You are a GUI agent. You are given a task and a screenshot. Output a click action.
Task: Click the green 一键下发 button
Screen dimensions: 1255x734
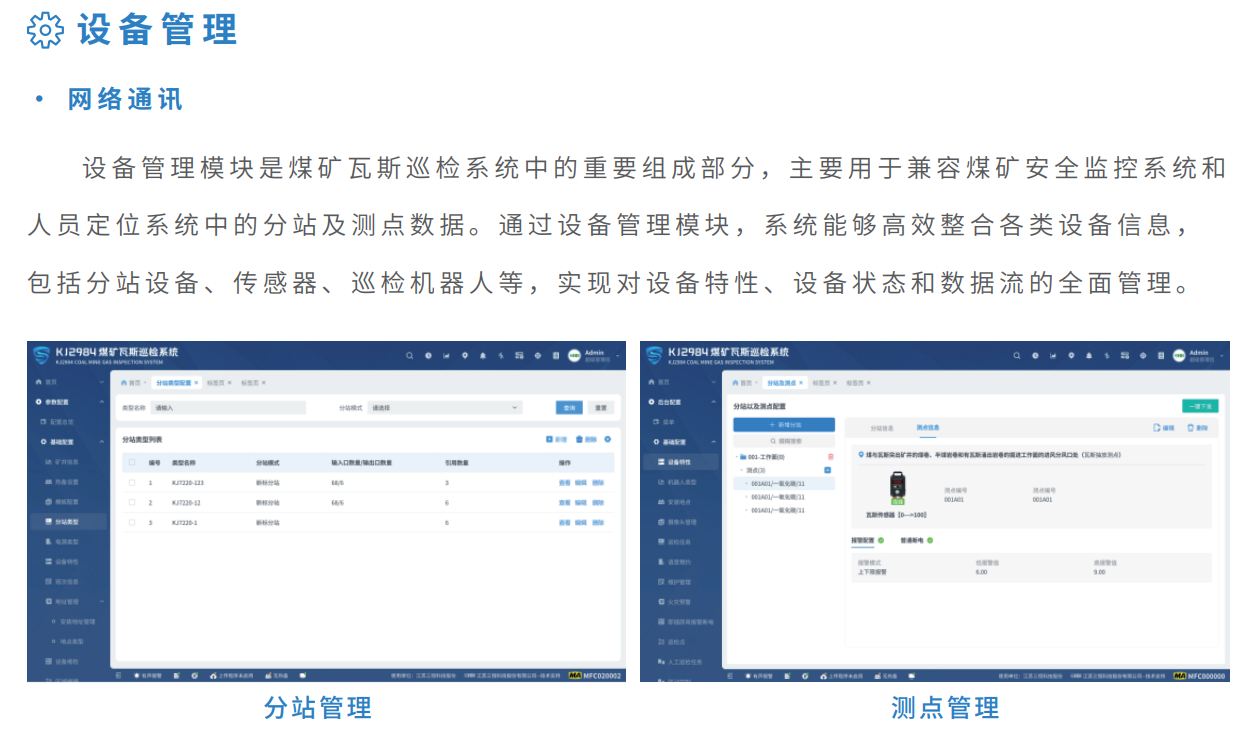click(x=1199, y=407)
